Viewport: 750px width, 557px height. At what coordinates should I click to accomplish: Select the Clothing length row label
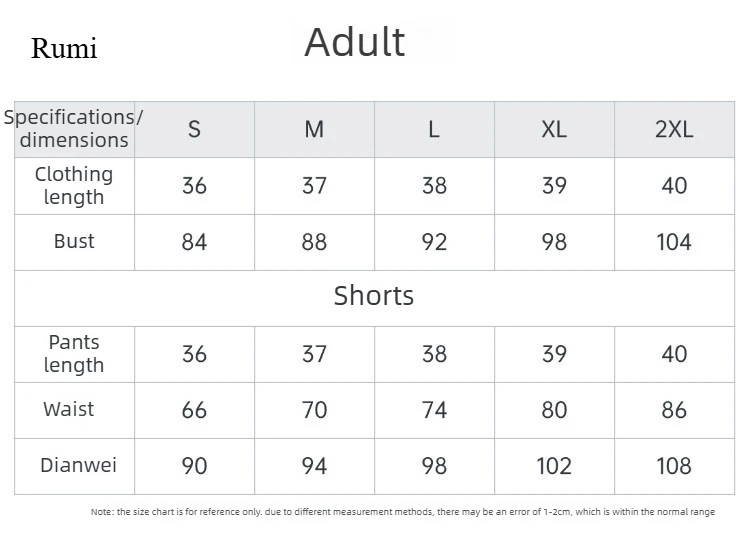coord(74,186)
